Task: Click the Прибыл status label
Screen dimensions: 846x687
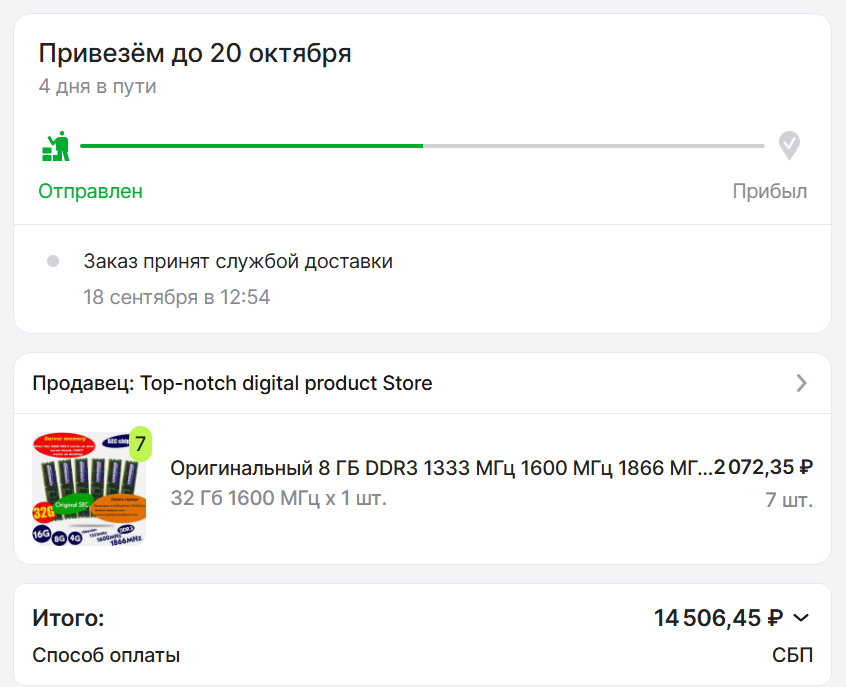Action: pos(769,191)
